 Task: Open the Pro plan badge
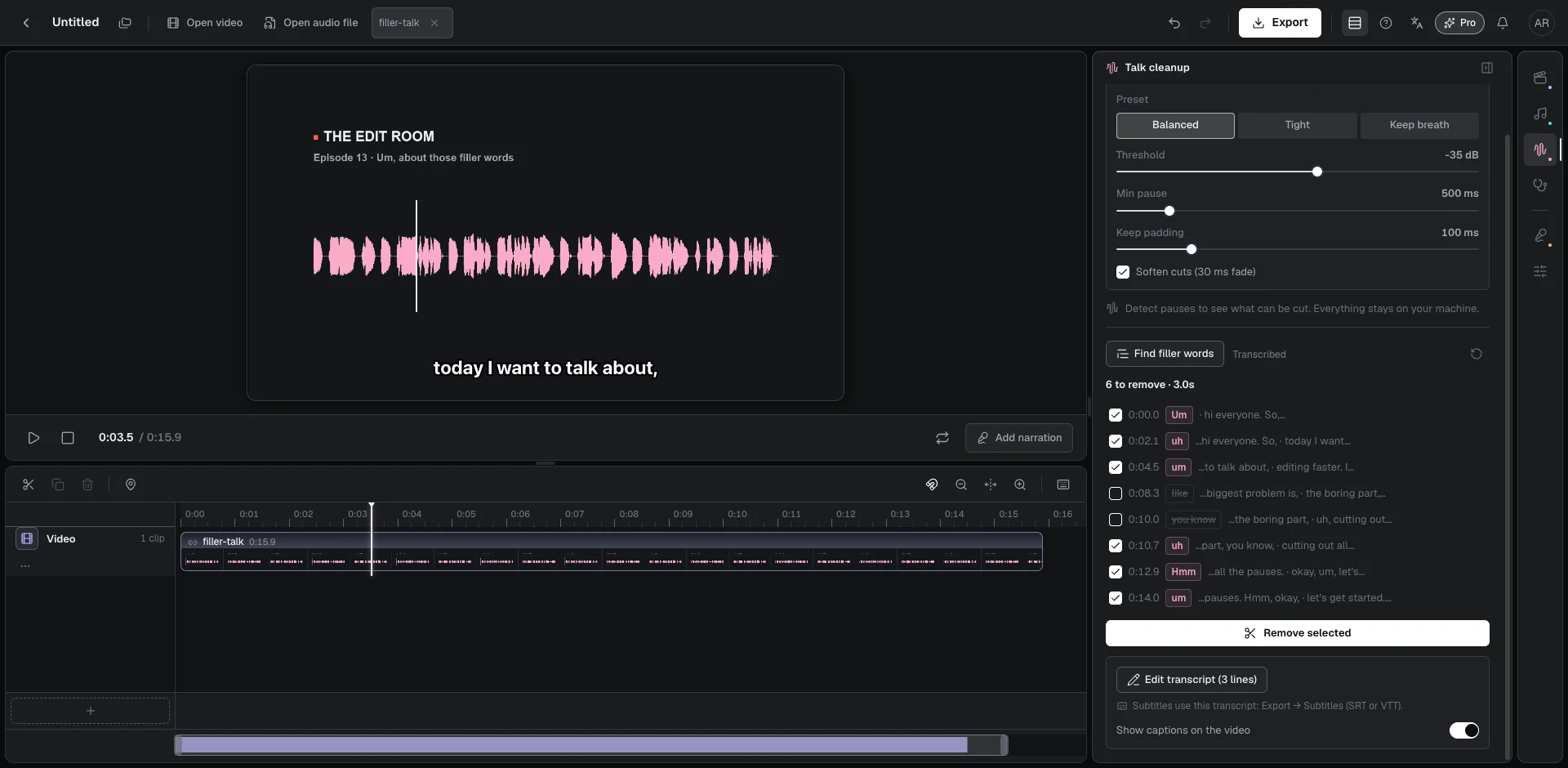click(x=1459, y=23)
